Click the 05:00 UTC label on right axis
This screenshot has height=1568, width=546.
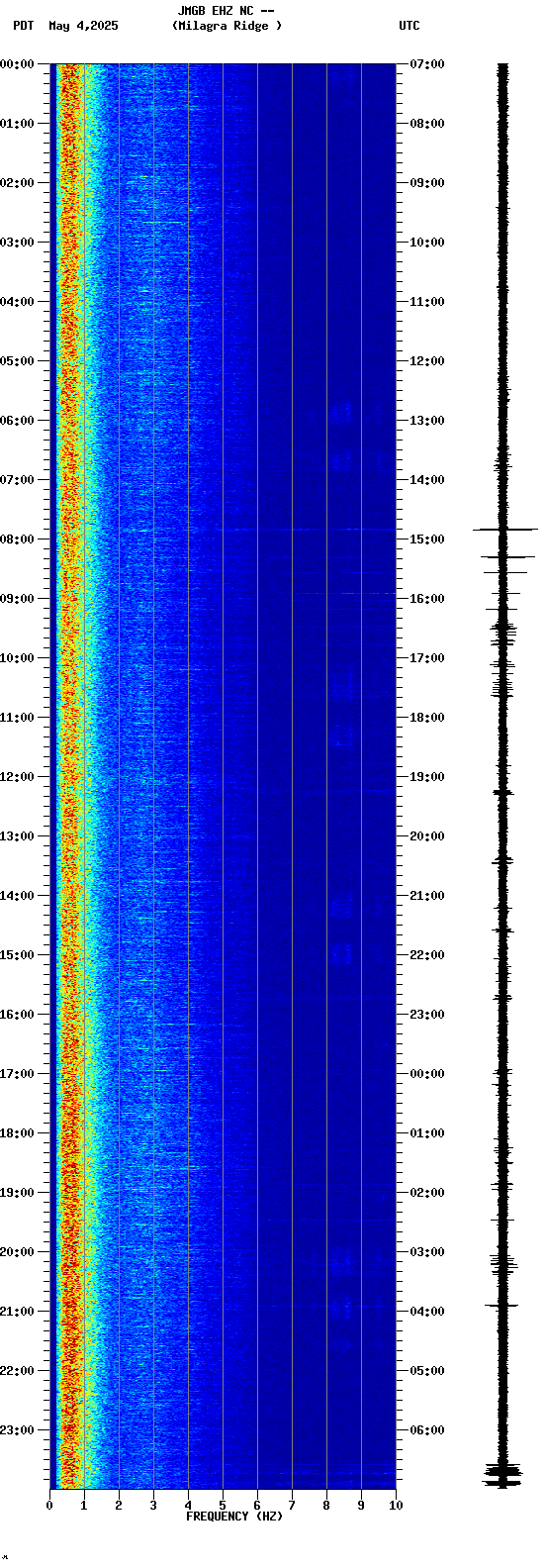coord(427,1371)
